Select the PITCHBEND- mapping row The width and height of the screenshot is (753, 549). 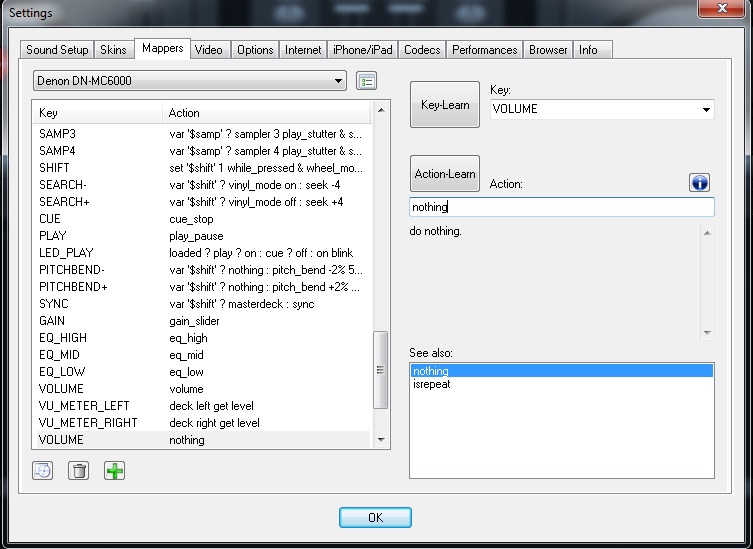pyautogui.click(x=204, y=270)
